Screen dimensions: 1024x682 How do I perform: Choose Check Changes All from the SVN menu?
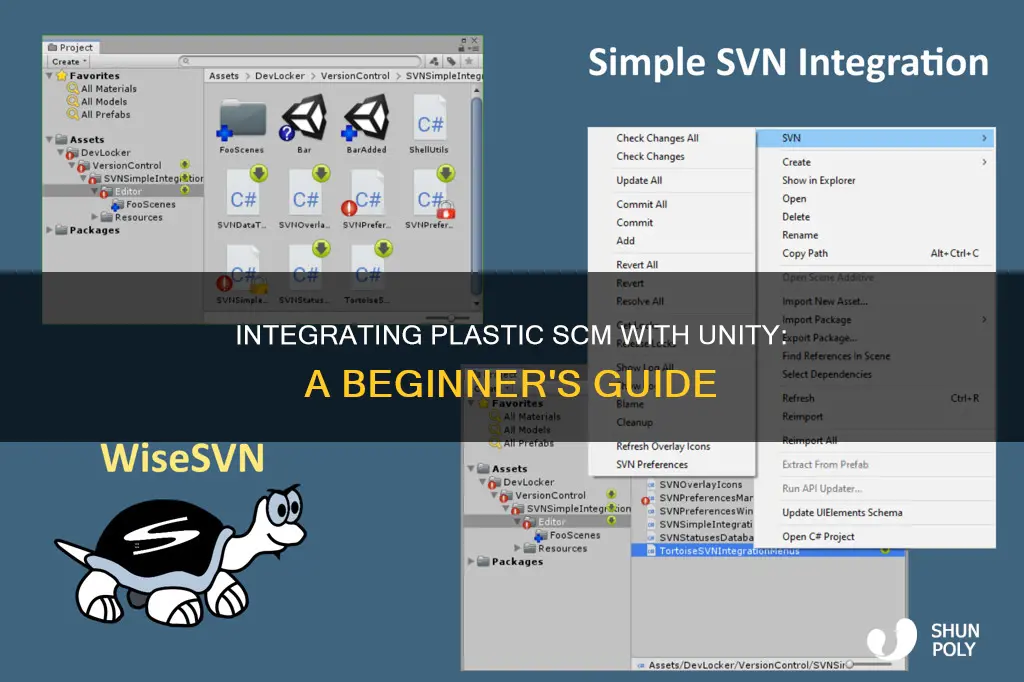tap(657, 138)
